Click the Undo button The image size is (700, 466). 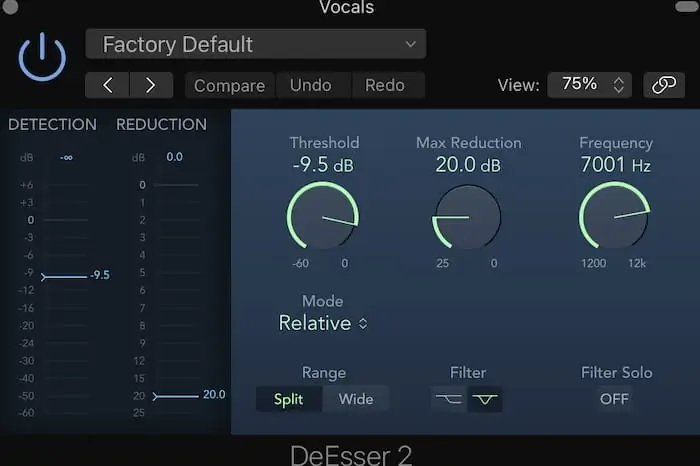(x=311, y=85)
